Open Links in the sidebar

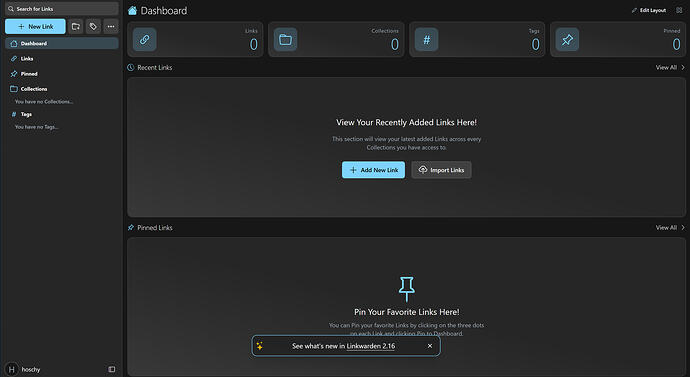pyautogui.click(x=62, y=59)
